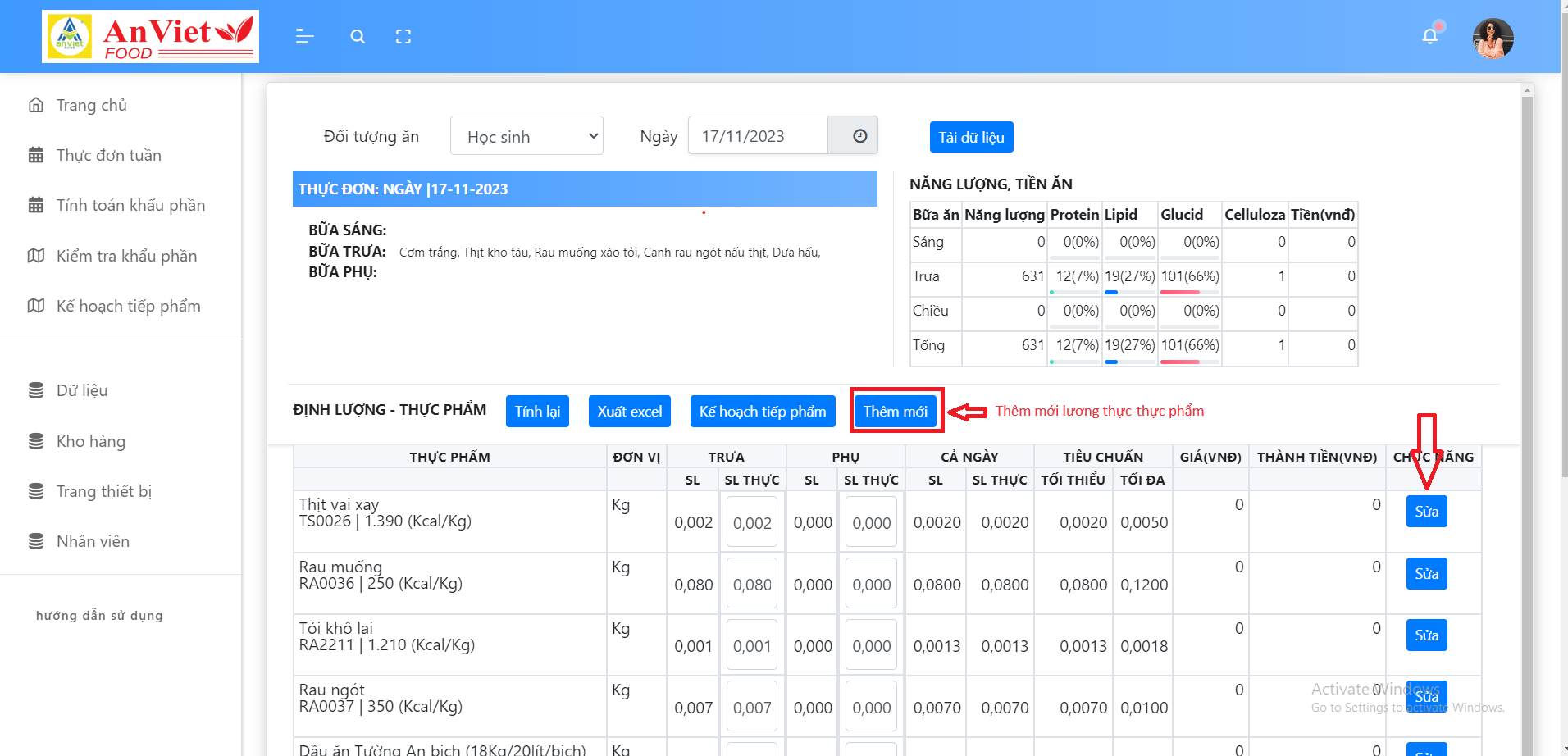Click SL thực trưa field for Rau muống
Viewport: 1568px width, 756px height.
coord(751,585)
